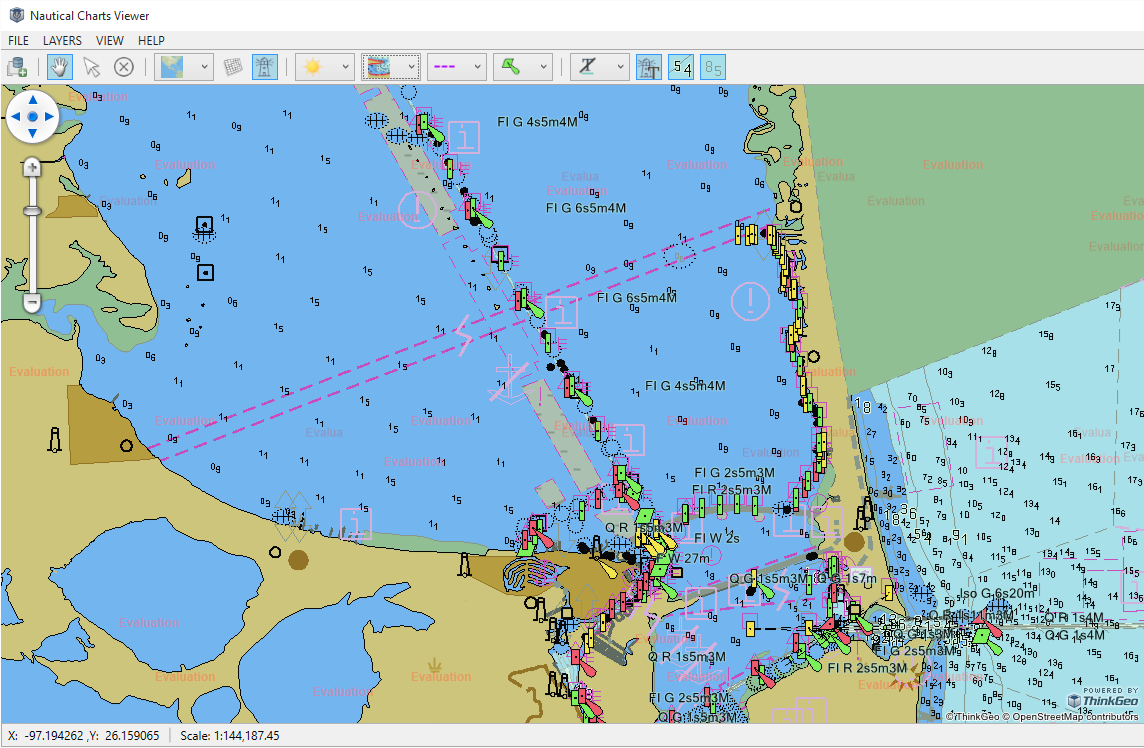Select the Pan hand tool
The image size is (1144, 748).
[59, 66]
